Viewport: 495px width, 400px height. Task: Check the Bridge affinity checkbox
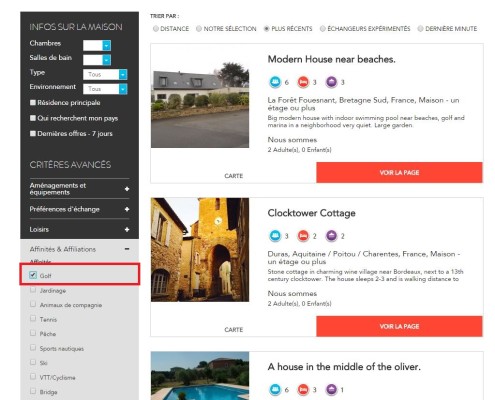[33, 391]
